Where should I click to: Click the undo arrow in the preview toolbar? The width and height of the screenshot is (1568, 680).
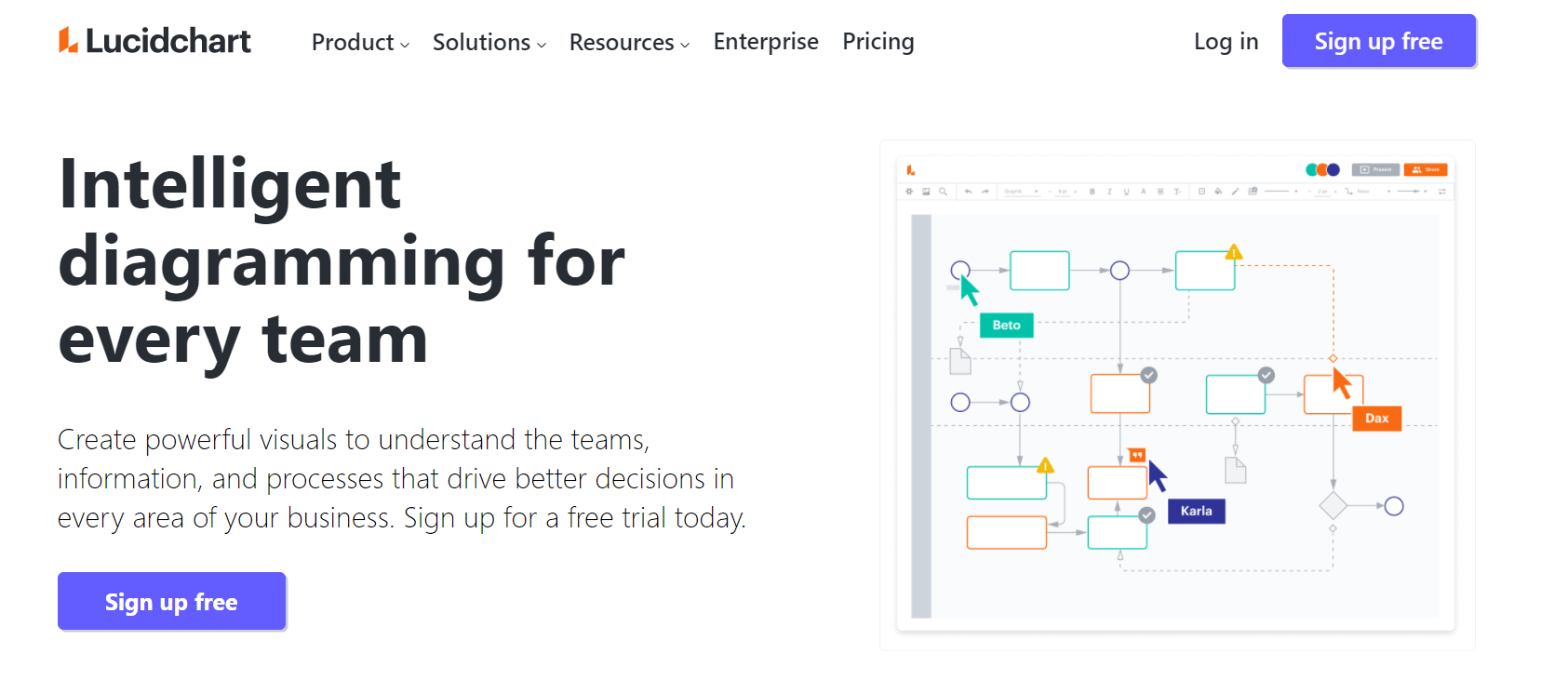point(968,192)
